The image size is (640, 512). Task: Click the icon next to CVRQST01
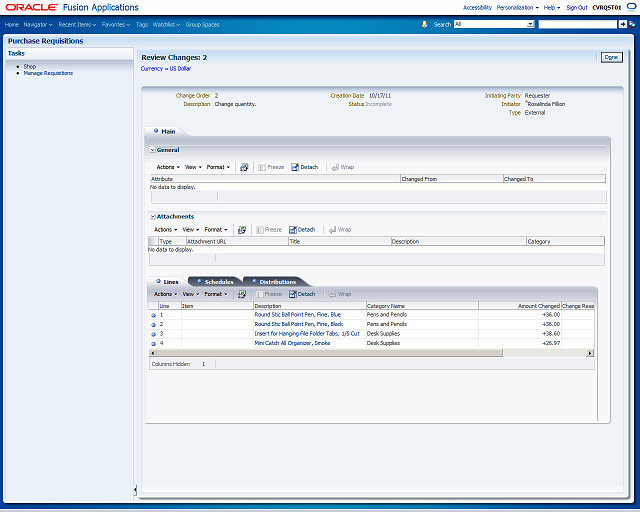tap(631, 7)
